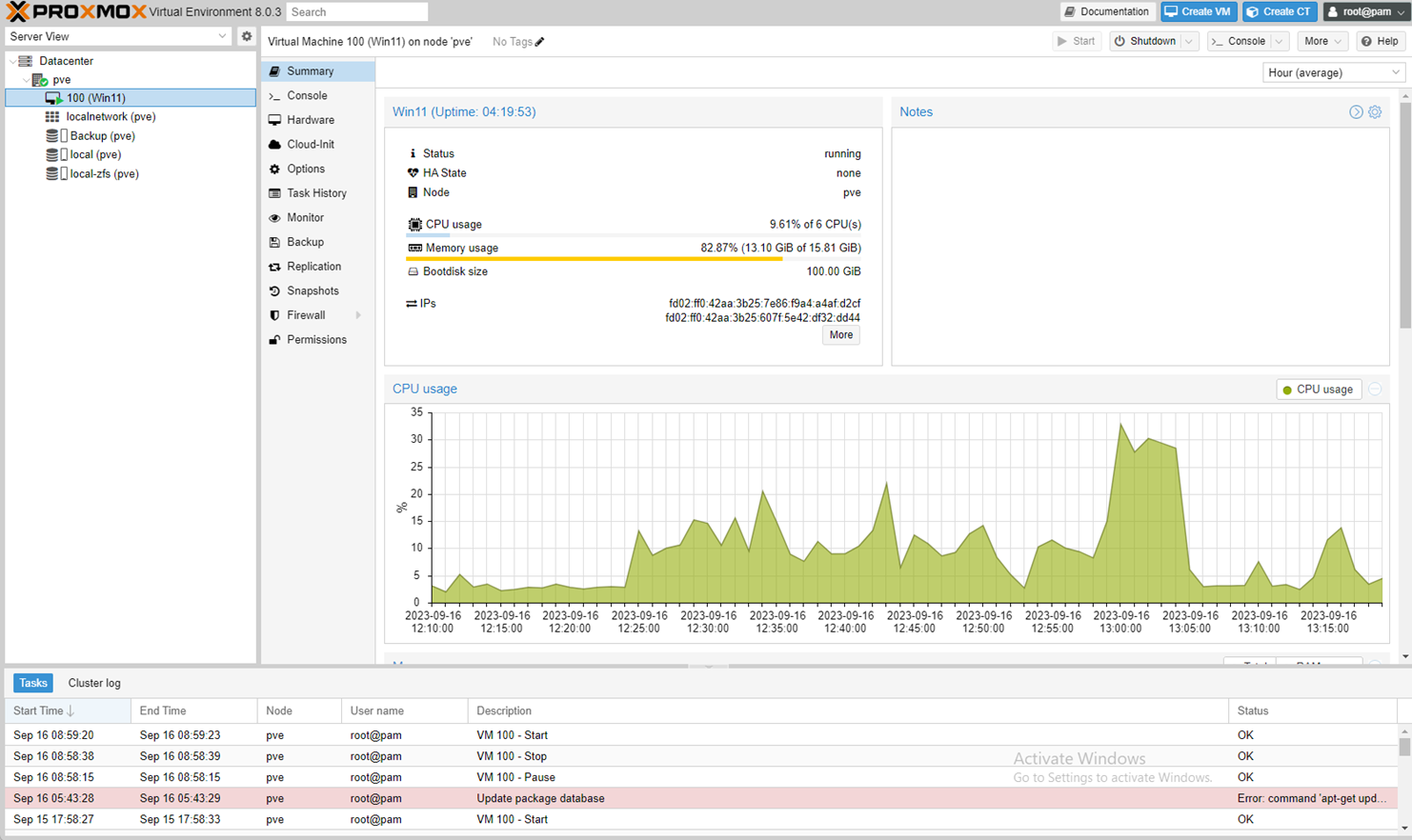This screenshot has height=840, width=1412.
Task: Open Notes settings gear icon
Action: [1375, 112]
